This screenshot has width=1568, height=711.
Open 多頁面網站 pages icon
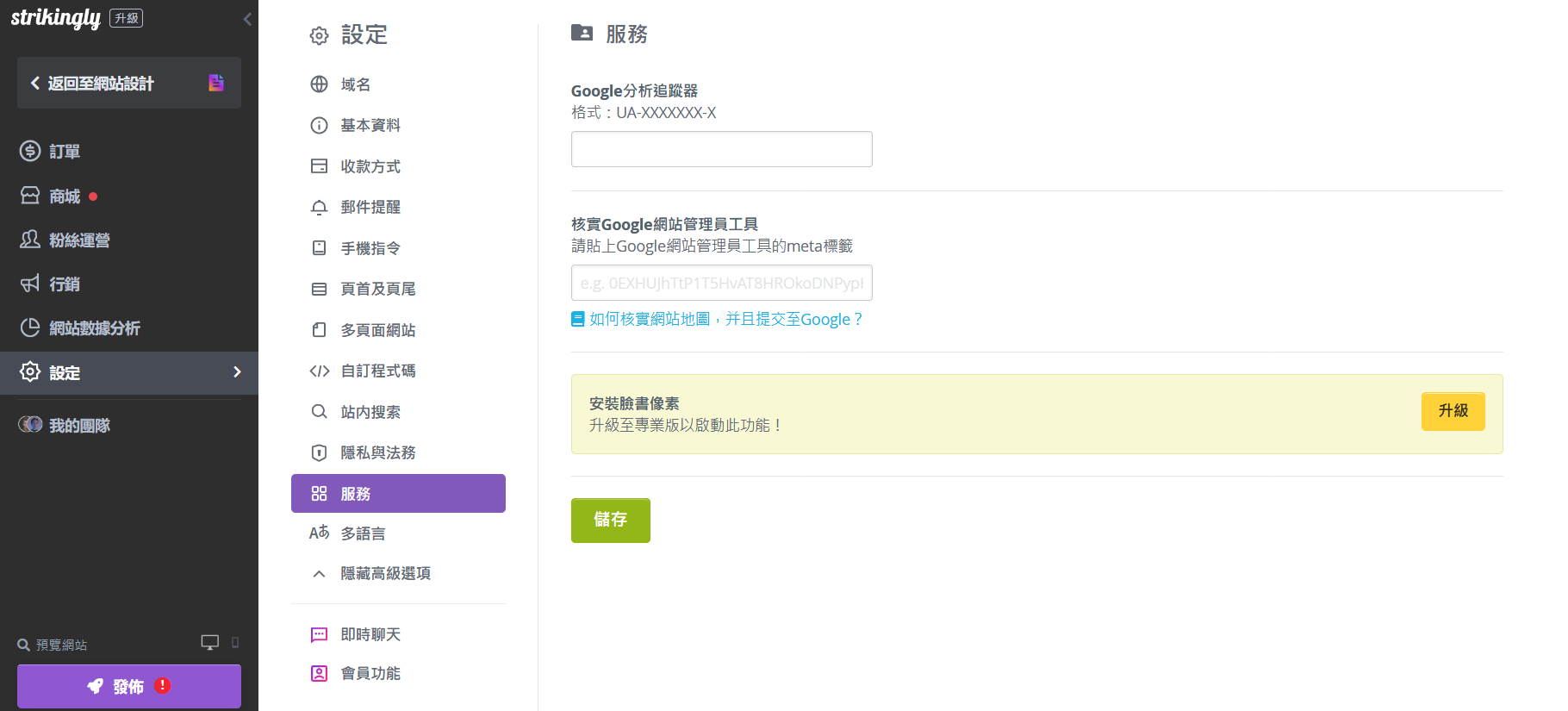click(320, 330)
